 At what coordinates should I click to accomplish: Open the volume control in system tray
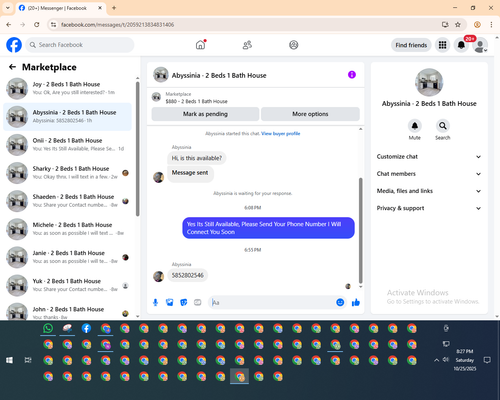pyautogui.click(x=446, y=360)
